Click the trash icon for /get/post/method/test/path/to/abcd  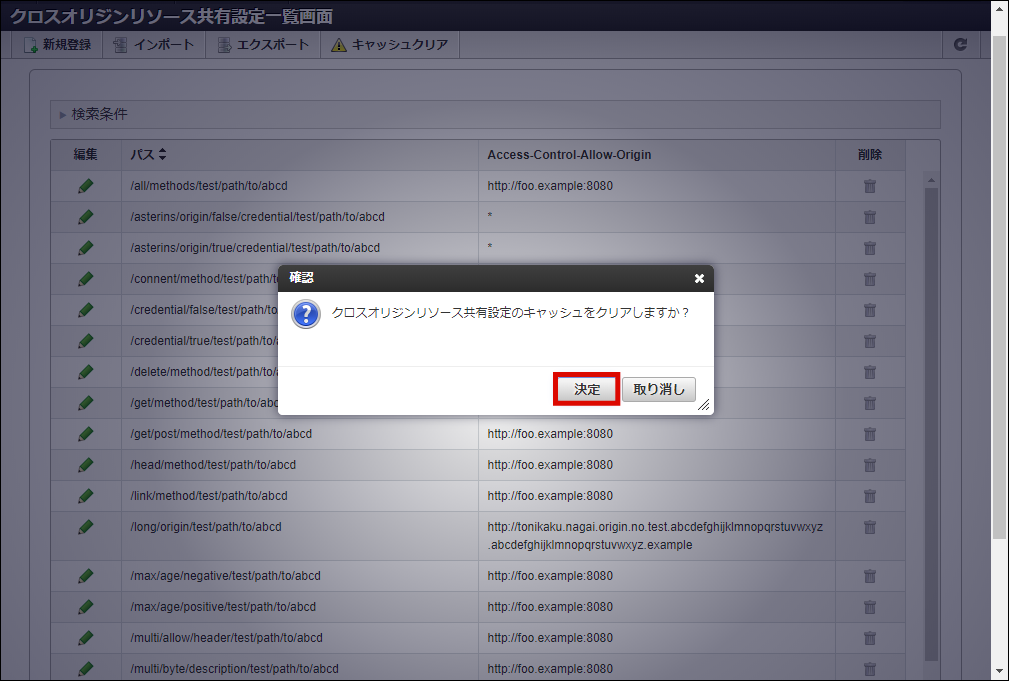(869, 434)
